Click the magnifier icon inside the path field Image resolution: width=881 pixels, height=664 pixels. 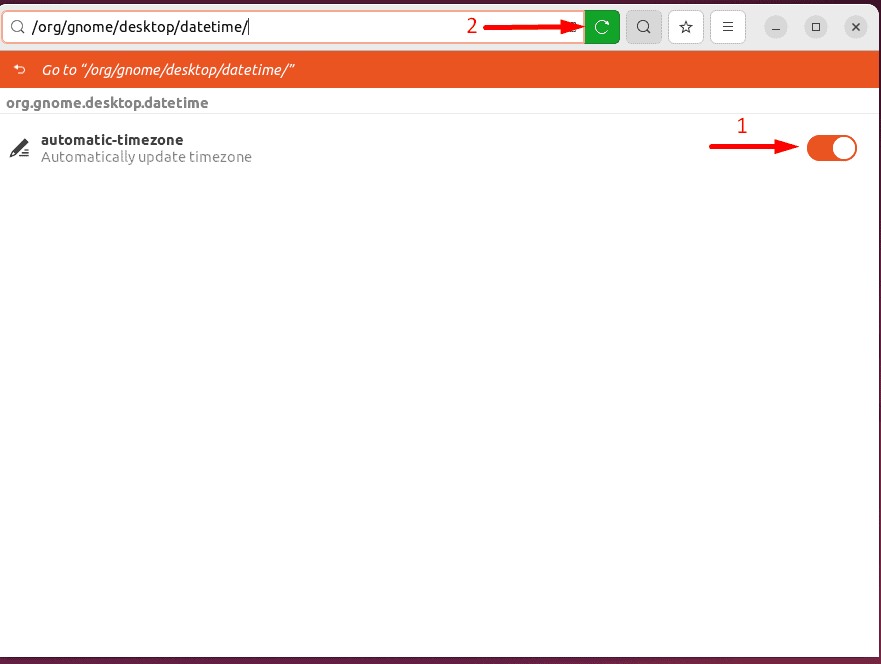18,27
